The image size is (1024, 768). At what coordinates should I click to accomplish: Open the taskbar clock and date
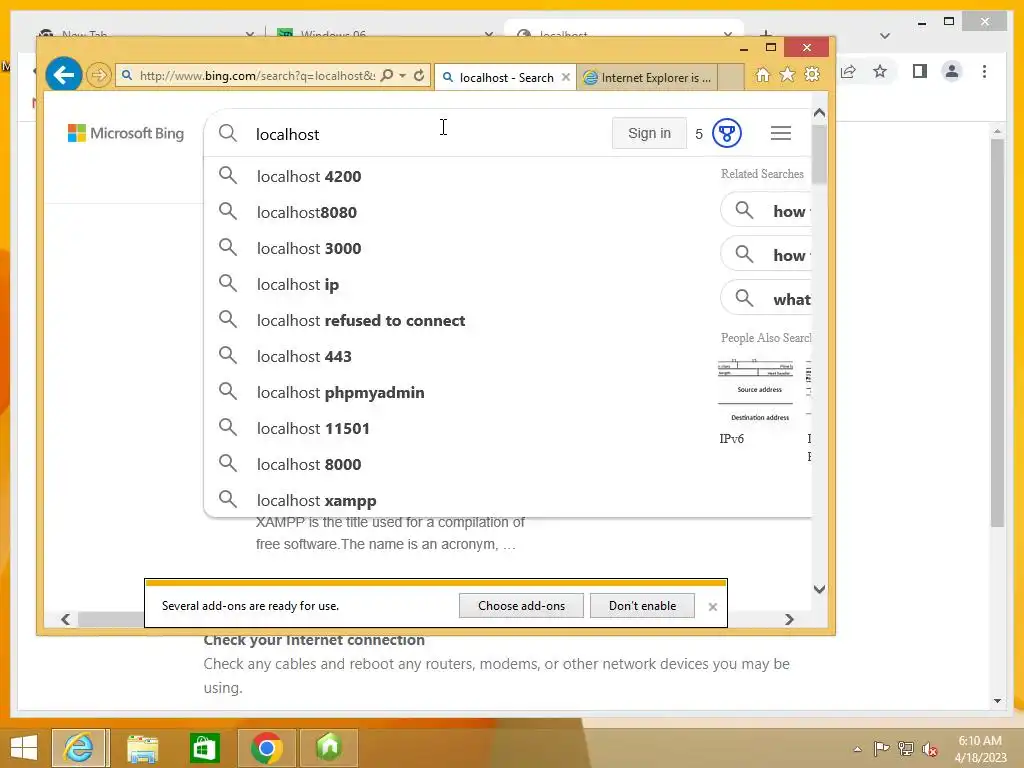(980, 749)
